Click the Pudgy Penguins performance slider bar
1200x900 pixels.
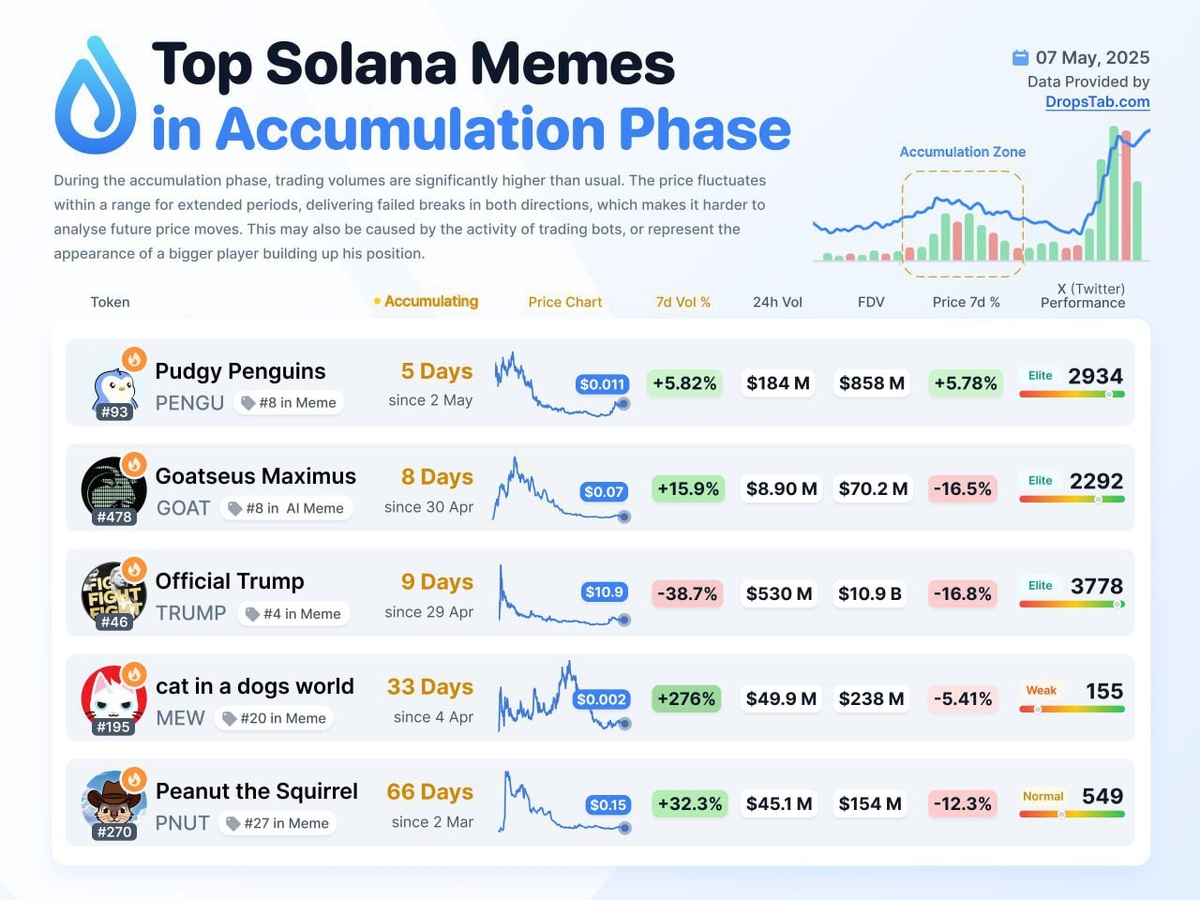1072,395
